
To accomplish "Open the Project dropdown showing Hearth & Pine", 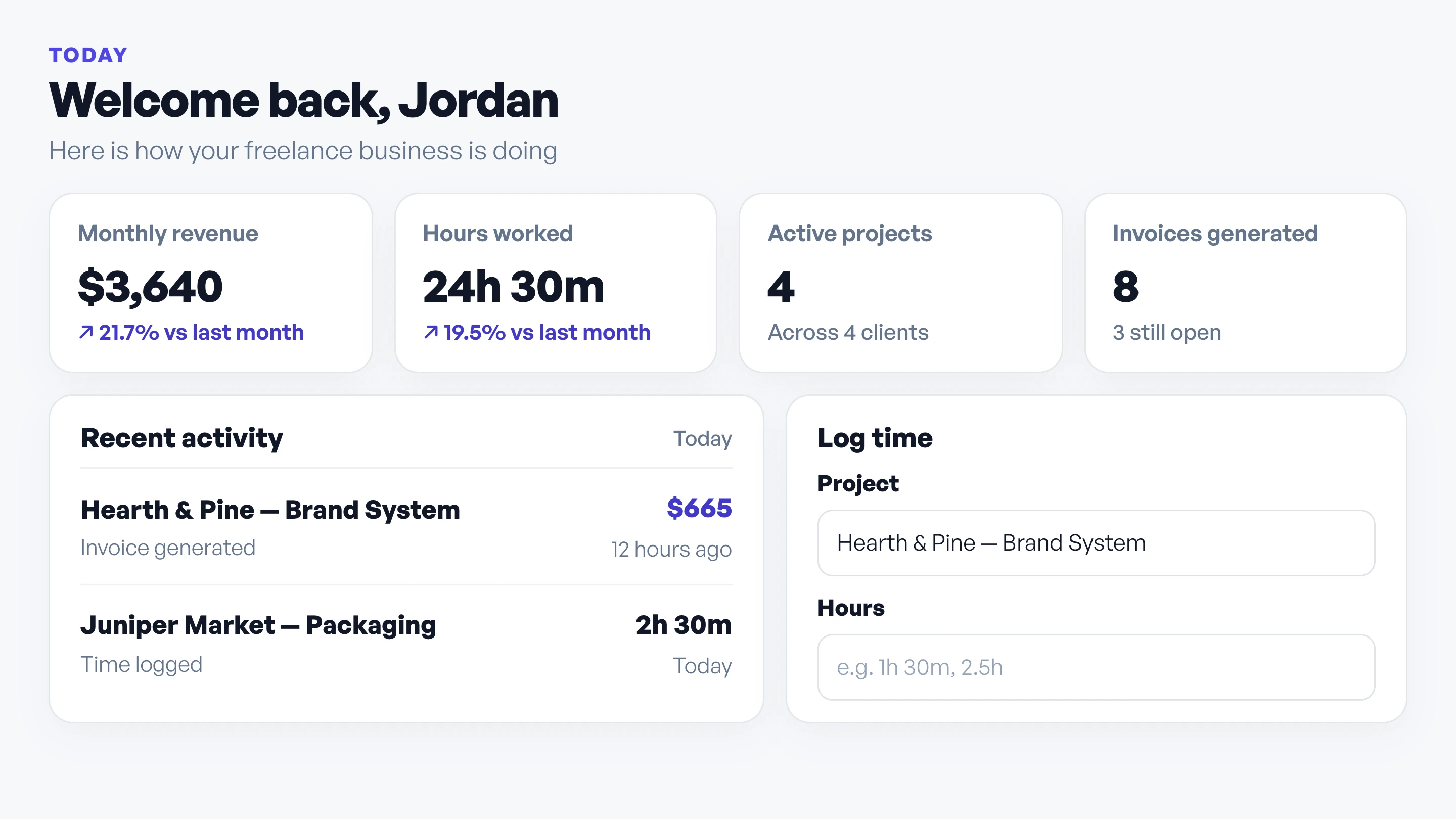I will click(x=1096, y=543).
